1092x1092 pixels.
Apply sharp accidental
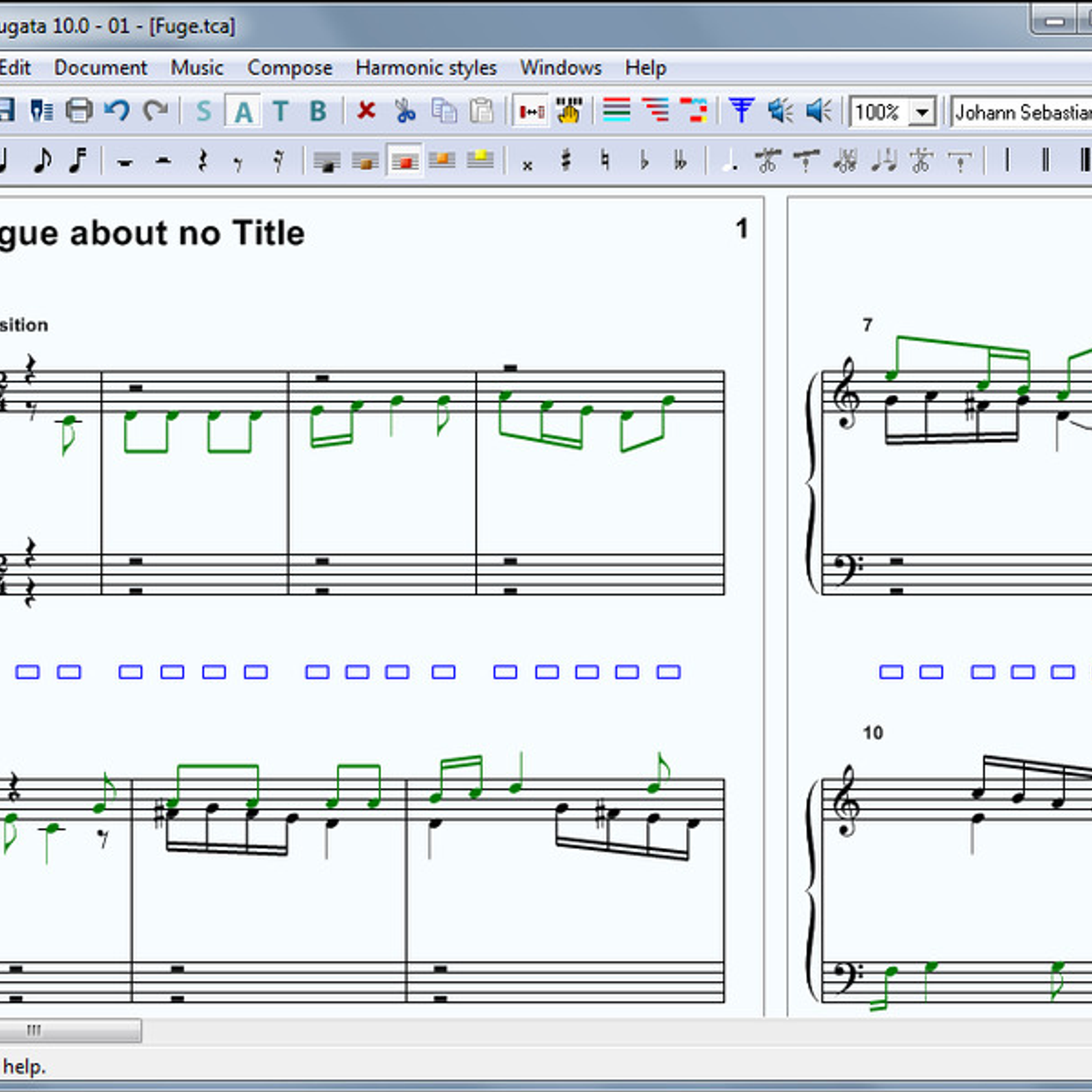click(x=566, y=161)
